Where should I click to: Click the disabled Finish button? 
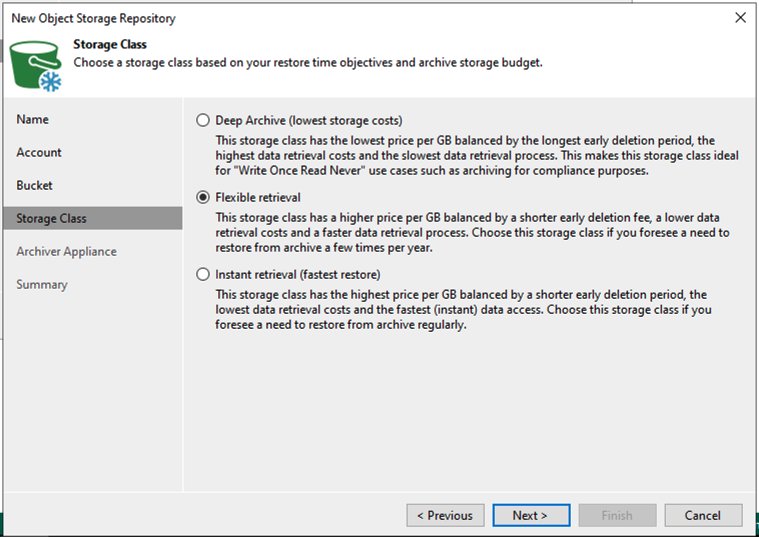[x=617, y=515]
